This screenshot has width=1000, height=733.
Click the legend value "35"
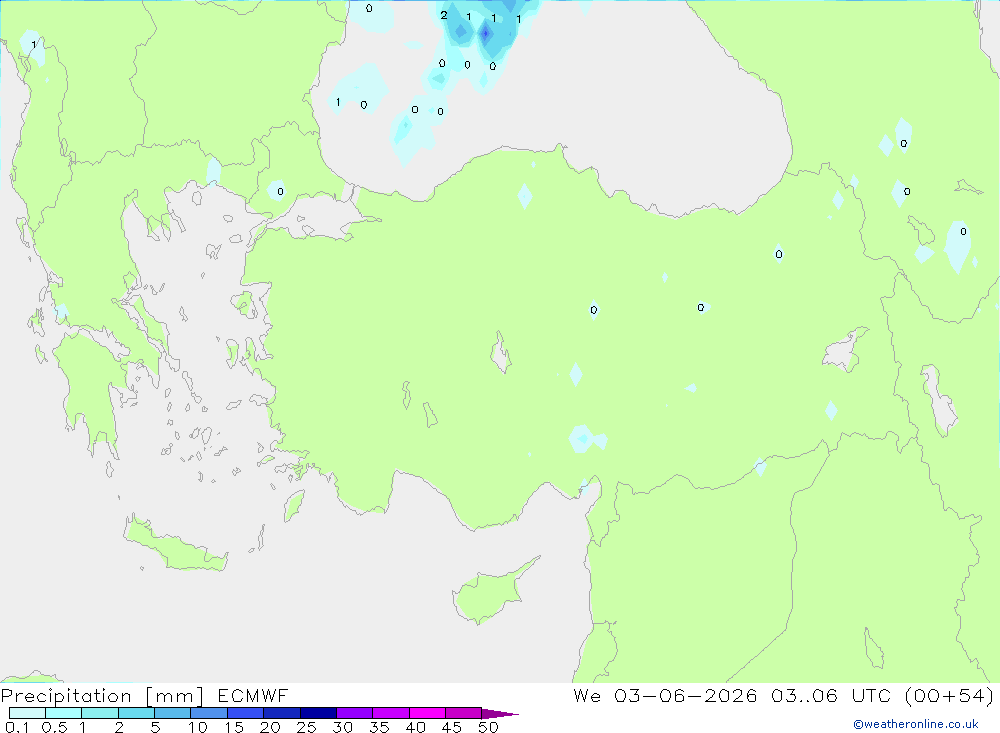coord(379,727)
